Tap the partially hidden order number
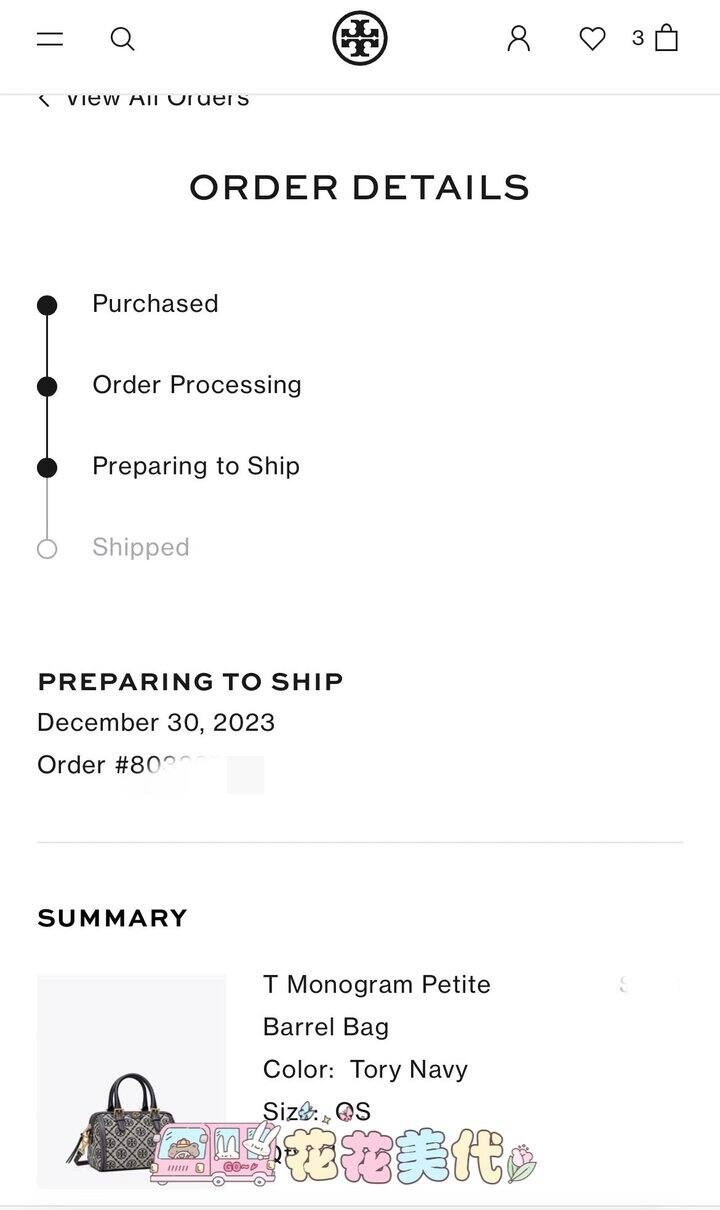 (150, 765)
